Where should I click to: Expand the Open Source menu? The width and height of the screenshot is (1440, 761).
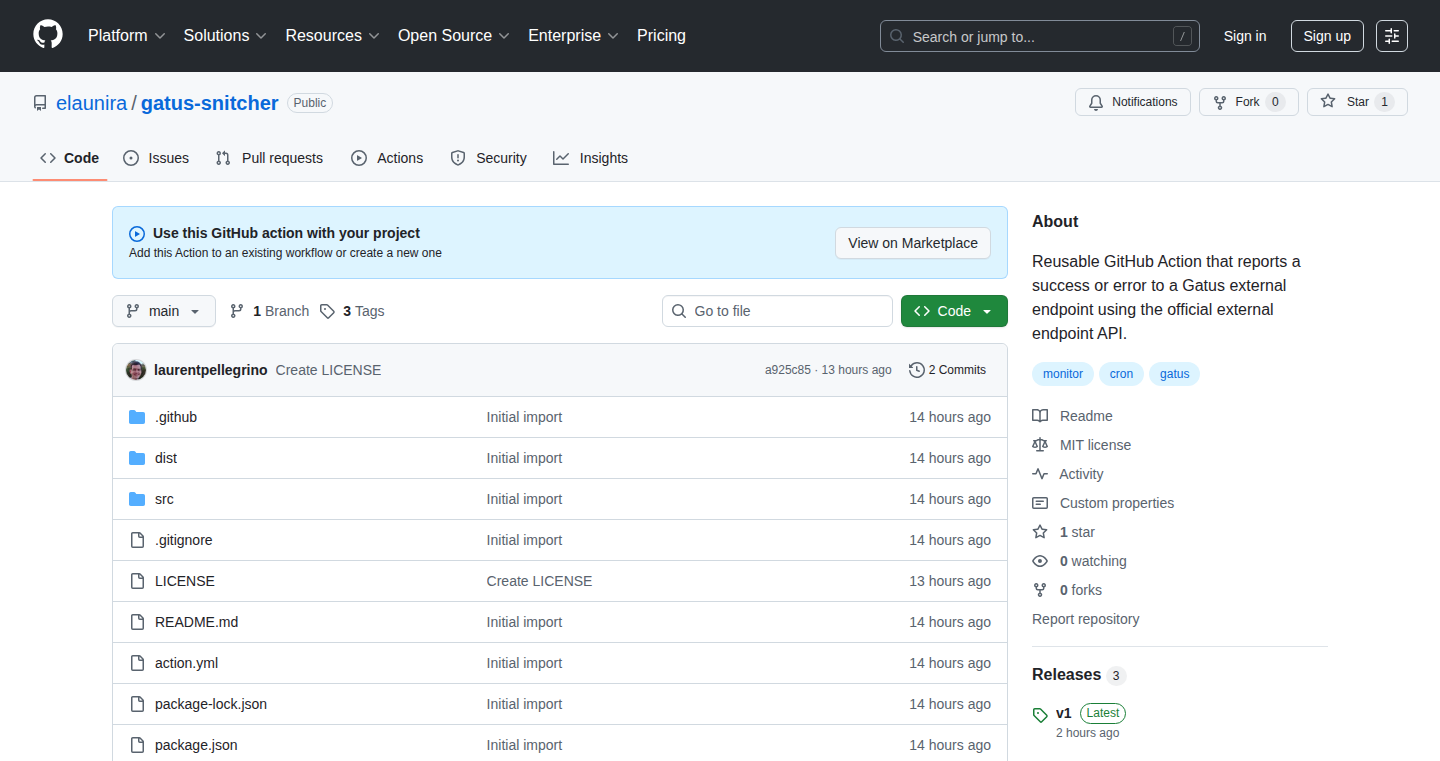coord(454,35)
